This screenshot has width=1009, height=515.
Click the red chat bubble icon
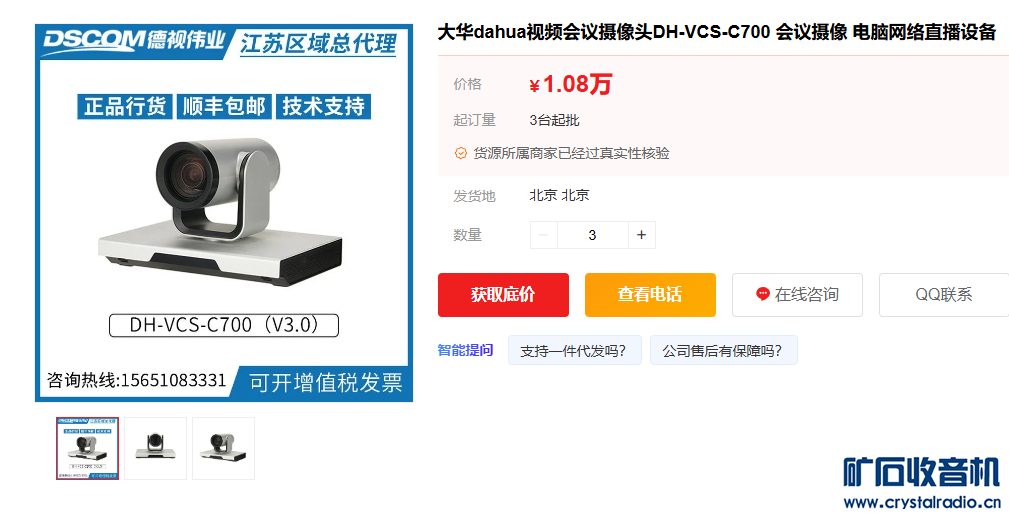763,294
